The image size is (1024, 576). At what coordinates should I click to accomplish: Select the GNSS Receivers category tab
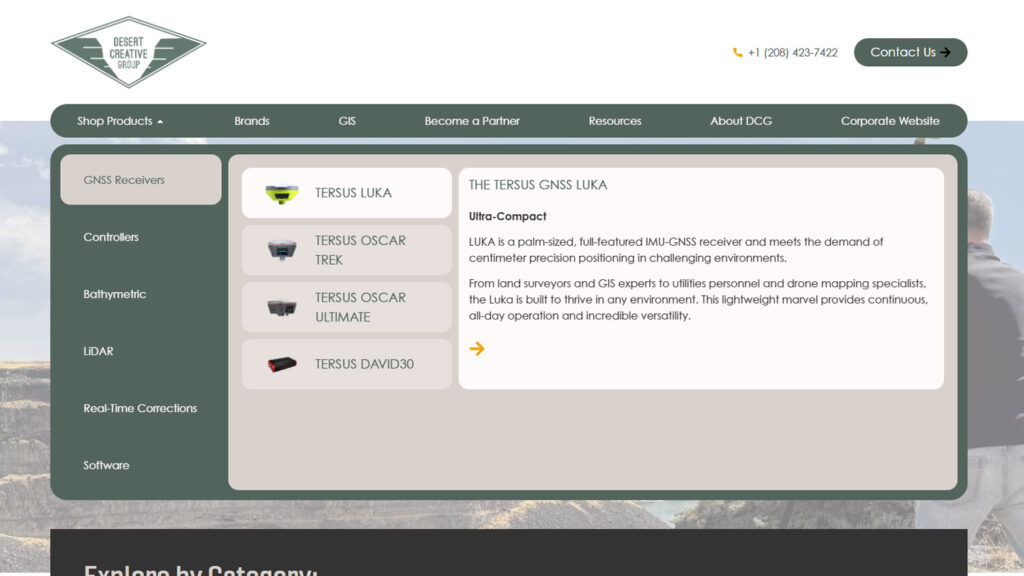click(141, 180)
